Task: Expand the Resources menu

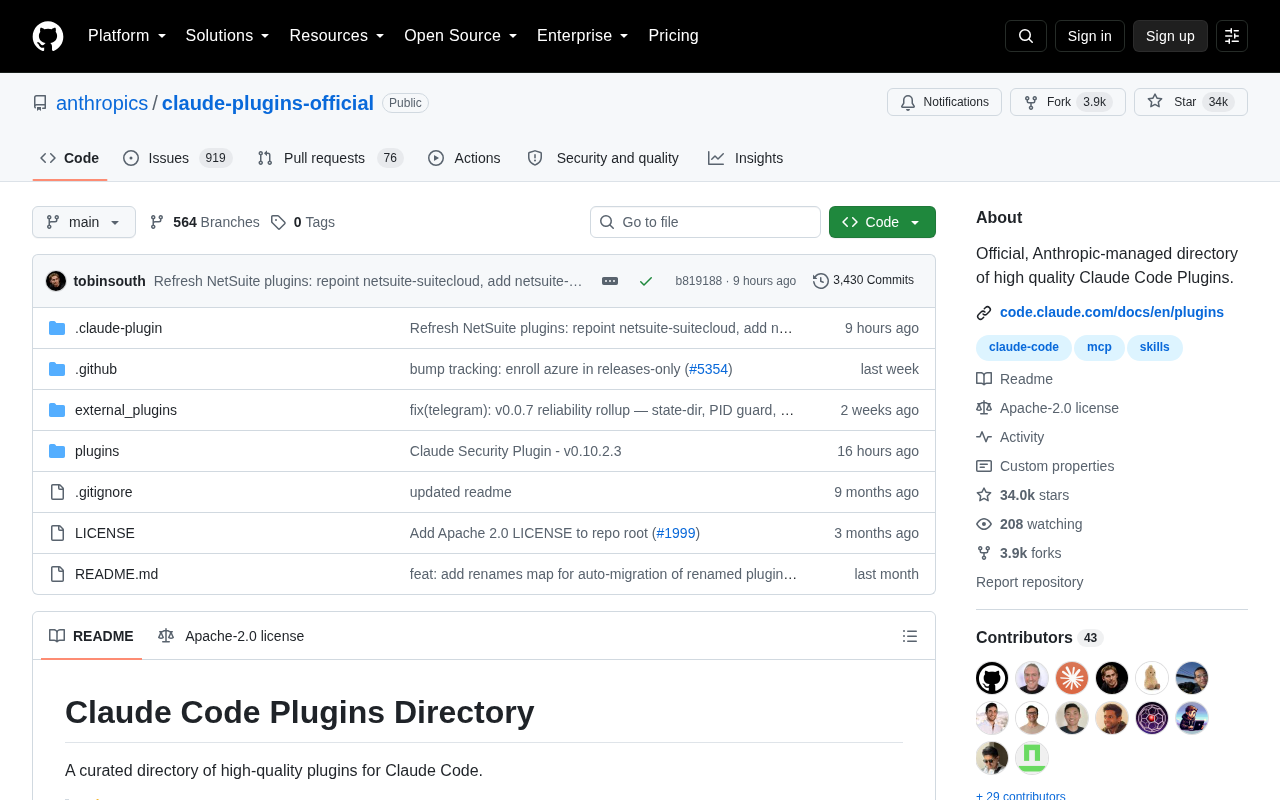Action: pyautogui.click(x=337, y=36)
